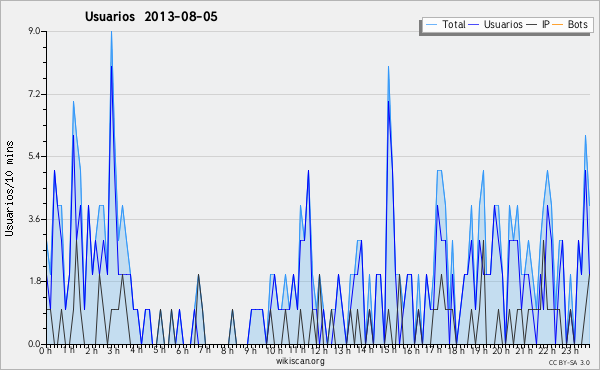The image size is (600, 370).
Task: Select the 'IP' legend entry
Action: pos(546,25)
